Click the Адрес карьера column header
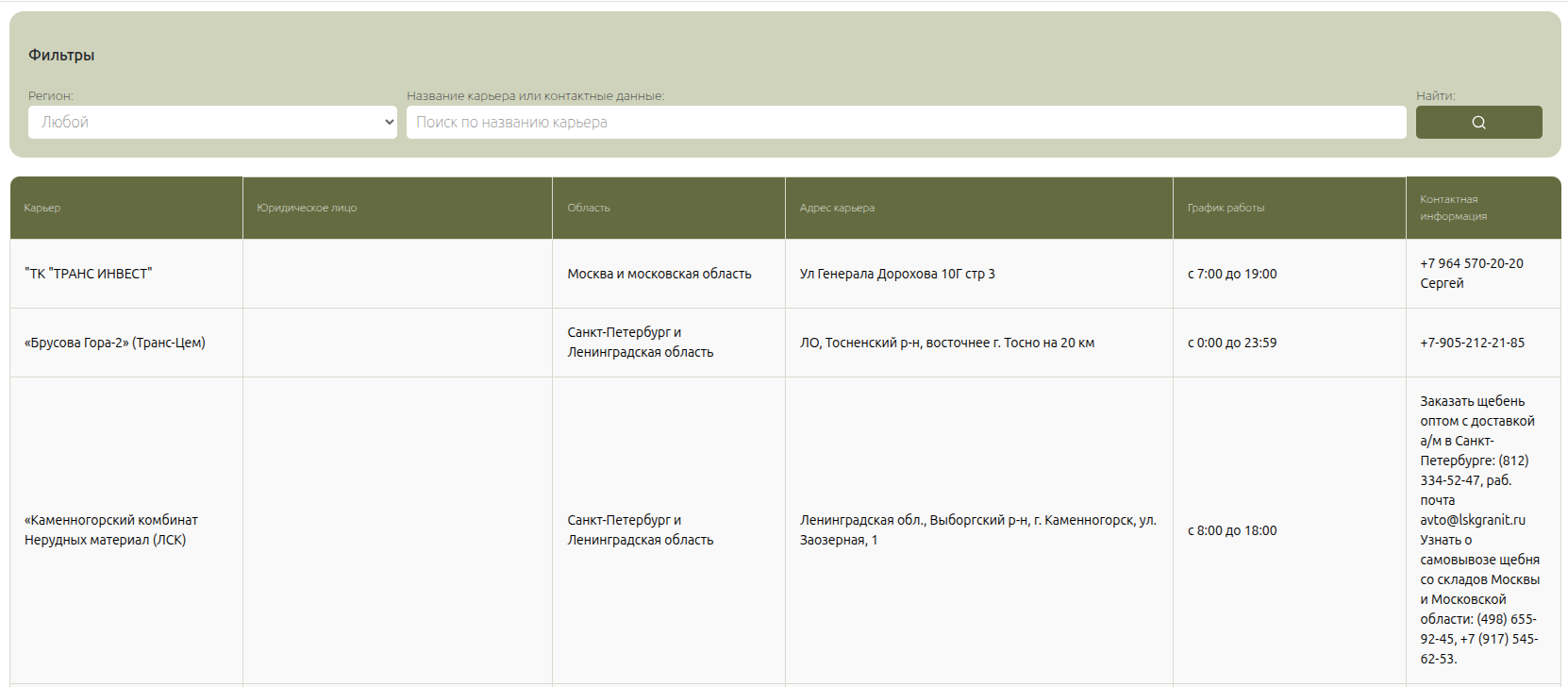 837,208
